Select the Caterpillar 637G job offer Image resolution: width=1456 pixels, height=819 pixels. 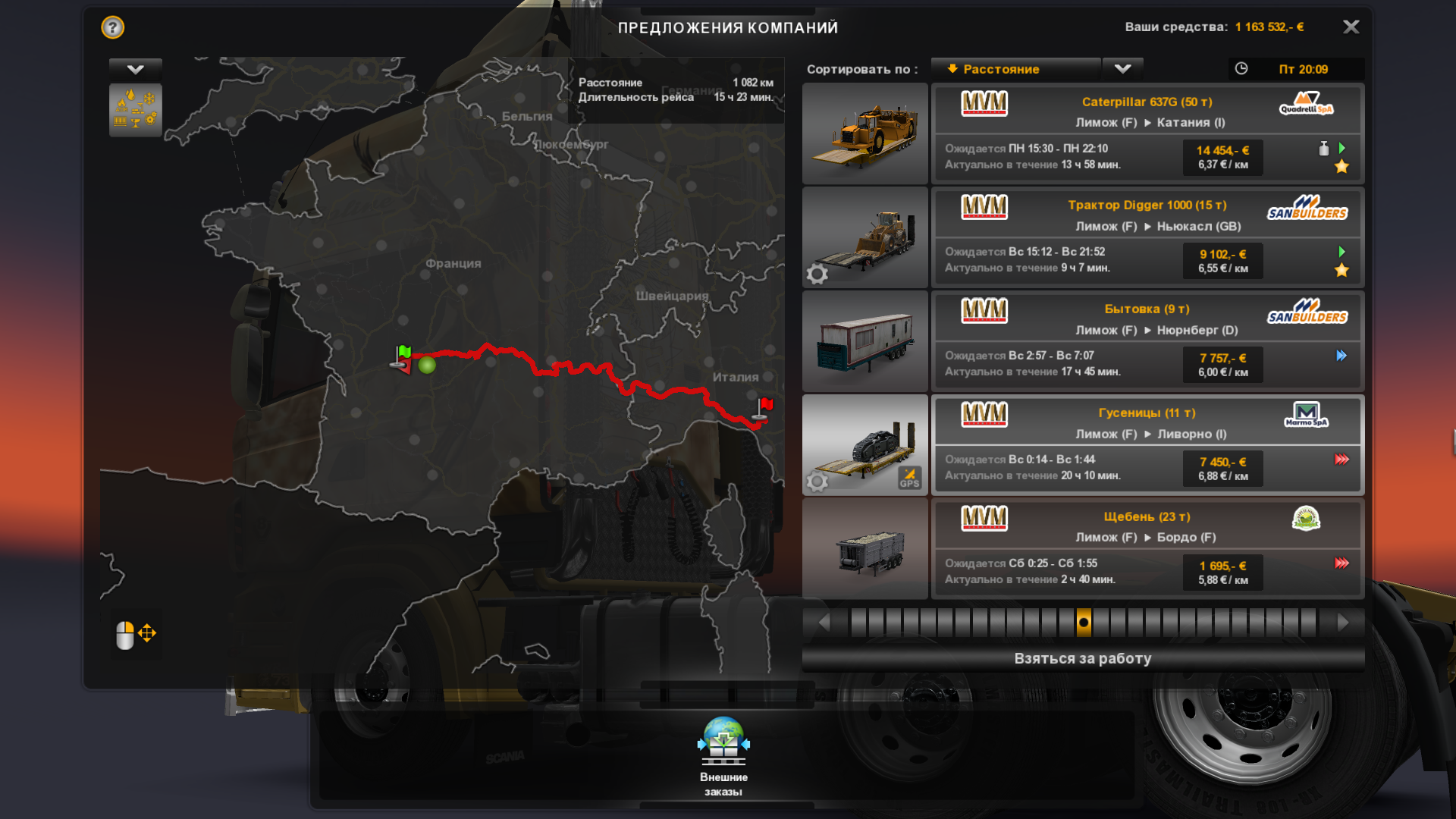click(1147, 133)
